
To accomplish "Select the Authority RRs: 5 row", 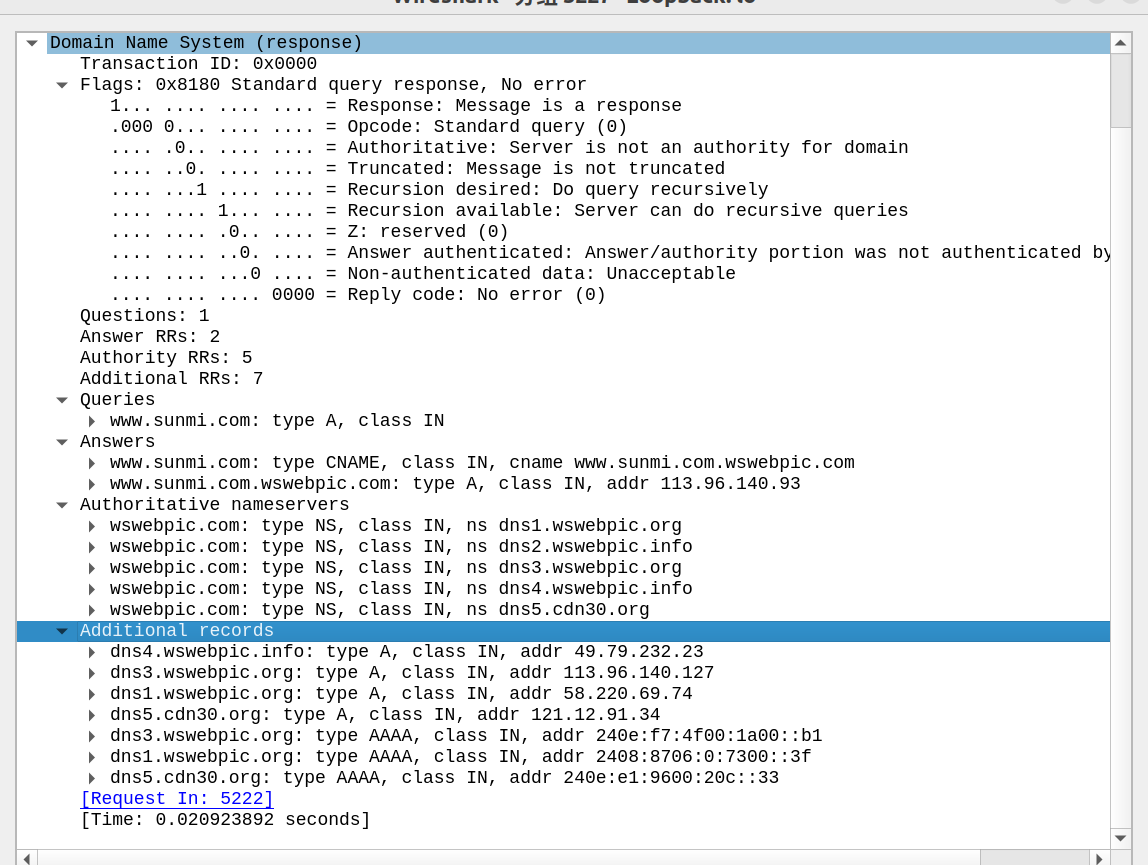I will click(x=563, y=357).
